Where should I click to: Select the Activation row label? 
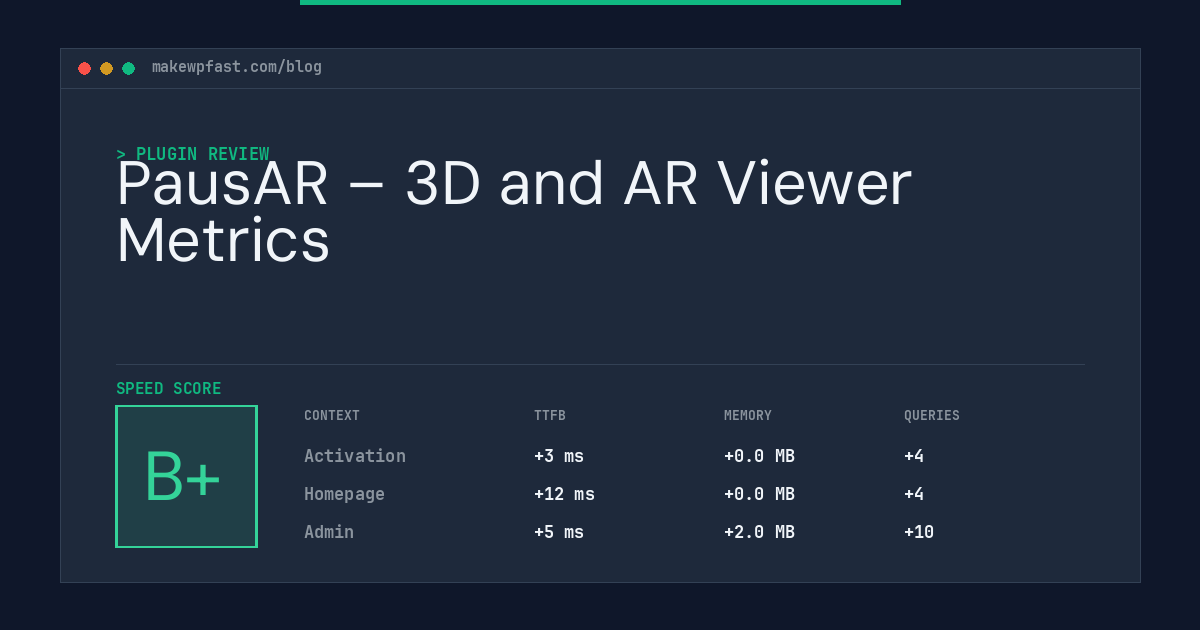tap(355, 456)
